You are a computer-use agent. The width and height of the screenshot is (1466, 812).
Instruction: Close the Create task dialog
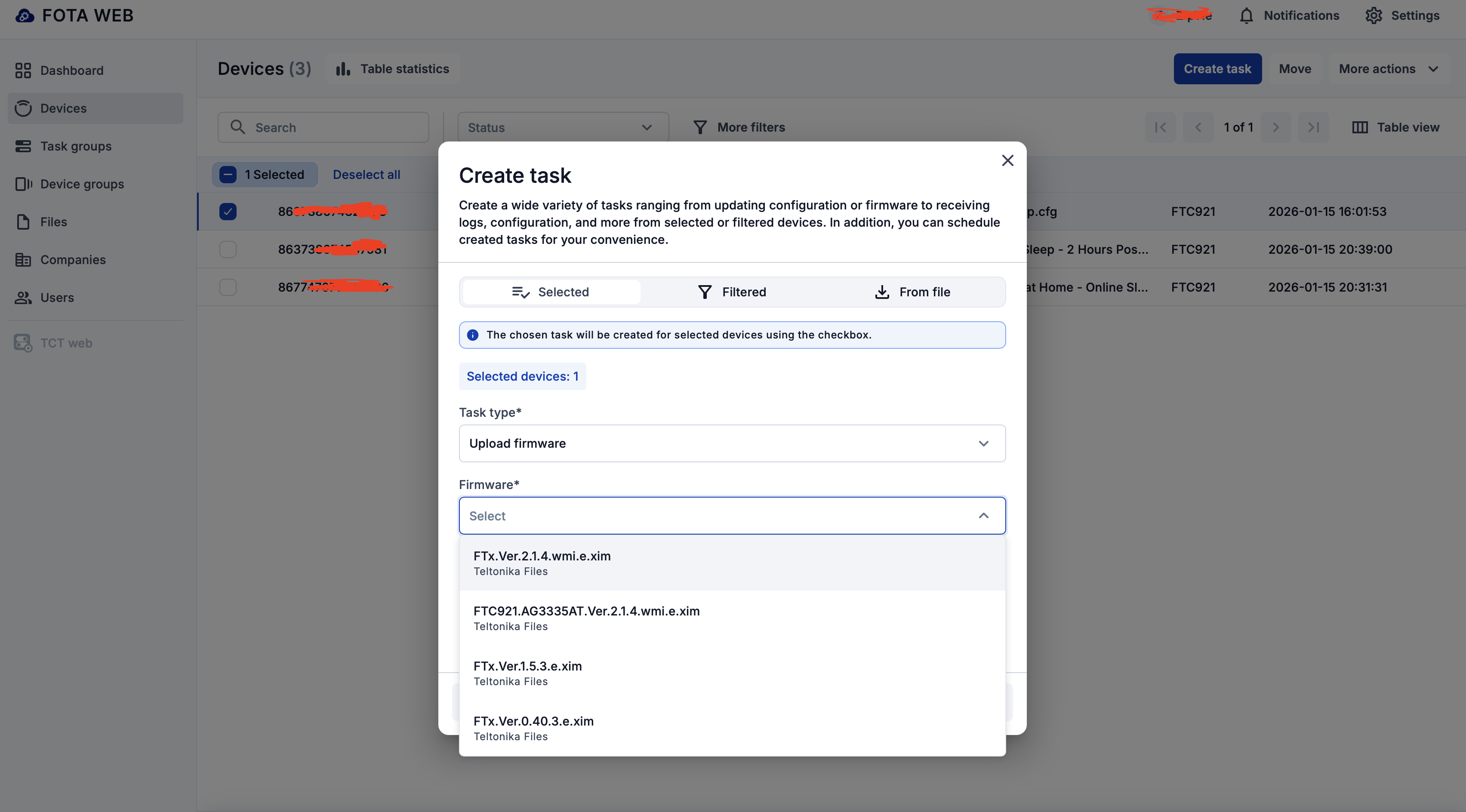[x=1007, y=160]
